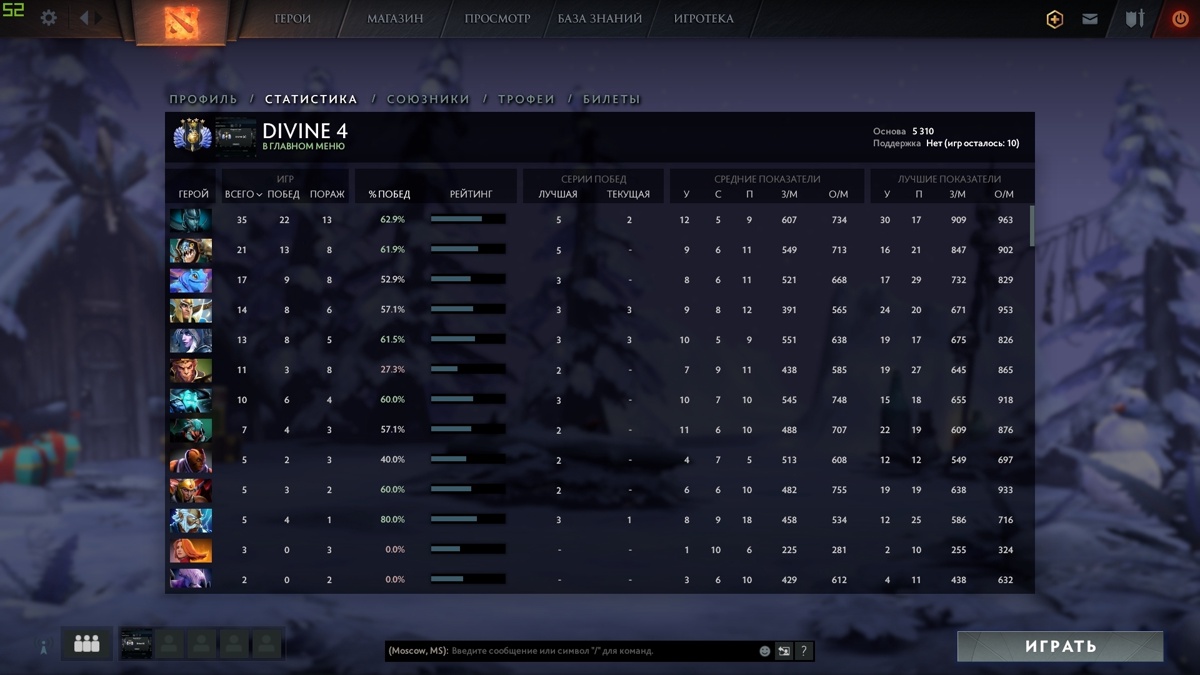
Task: Click the player avatar in party bar
Action: [136, 644]
